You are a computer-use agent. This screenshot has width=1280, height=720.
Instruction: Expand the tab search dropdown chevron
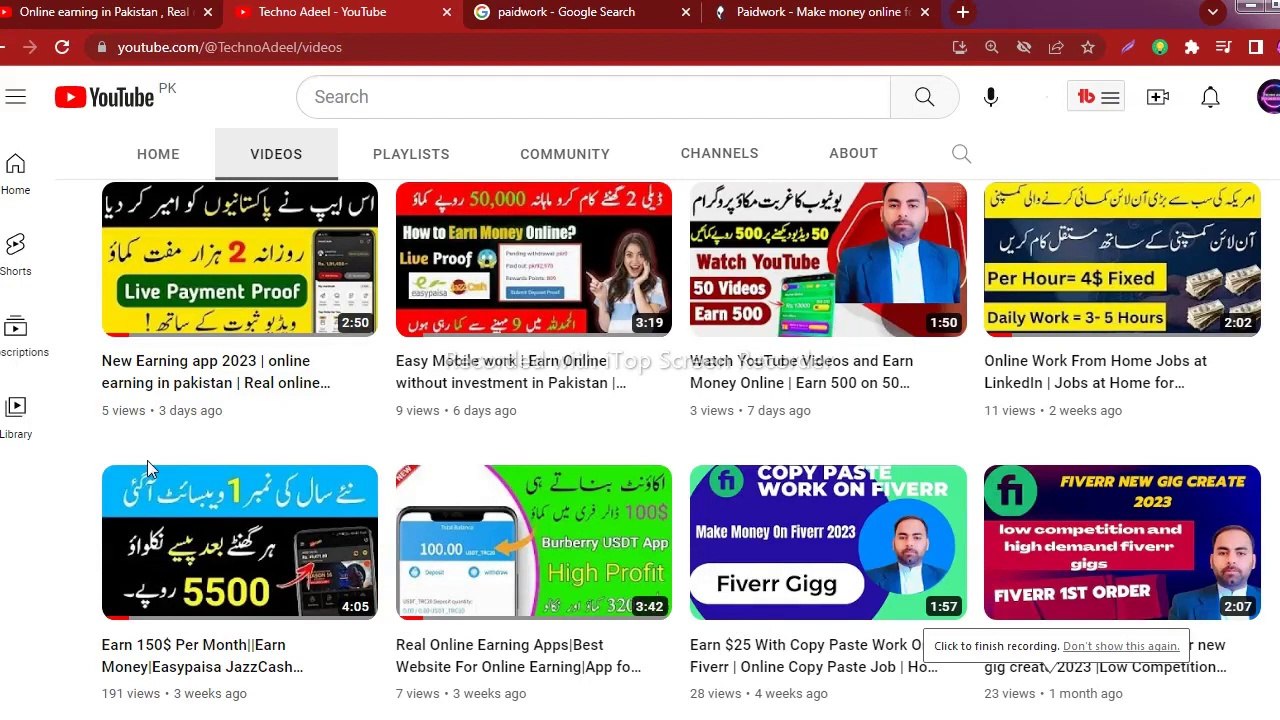coord(1213,12)
